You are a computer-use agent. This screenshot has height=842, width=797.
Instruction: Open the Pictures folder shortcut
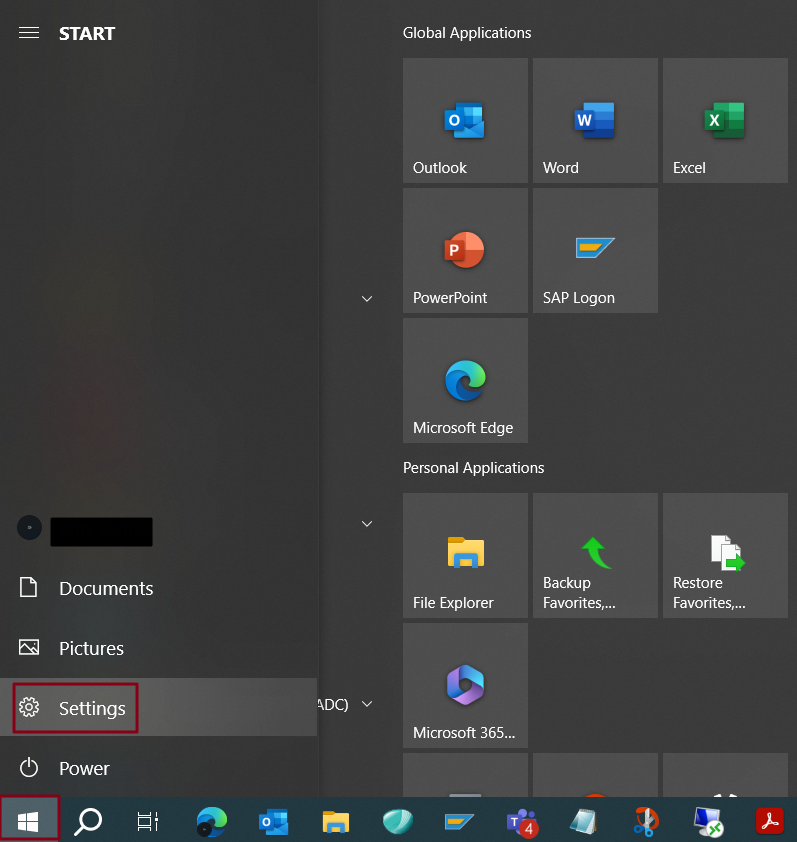158,648
